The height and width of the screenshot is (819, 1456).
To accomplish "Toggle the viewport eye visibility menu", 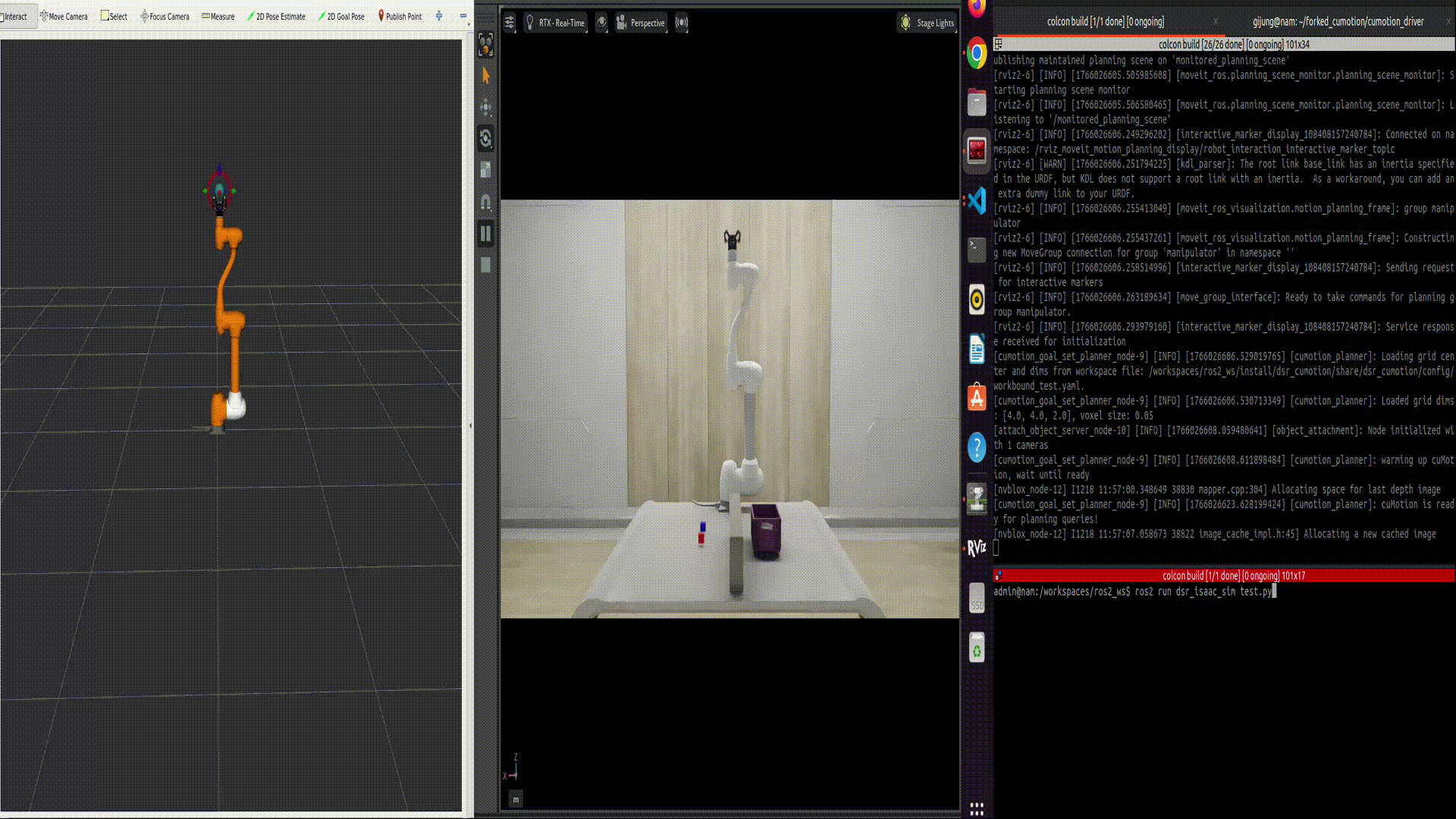I will pos(601,23).
